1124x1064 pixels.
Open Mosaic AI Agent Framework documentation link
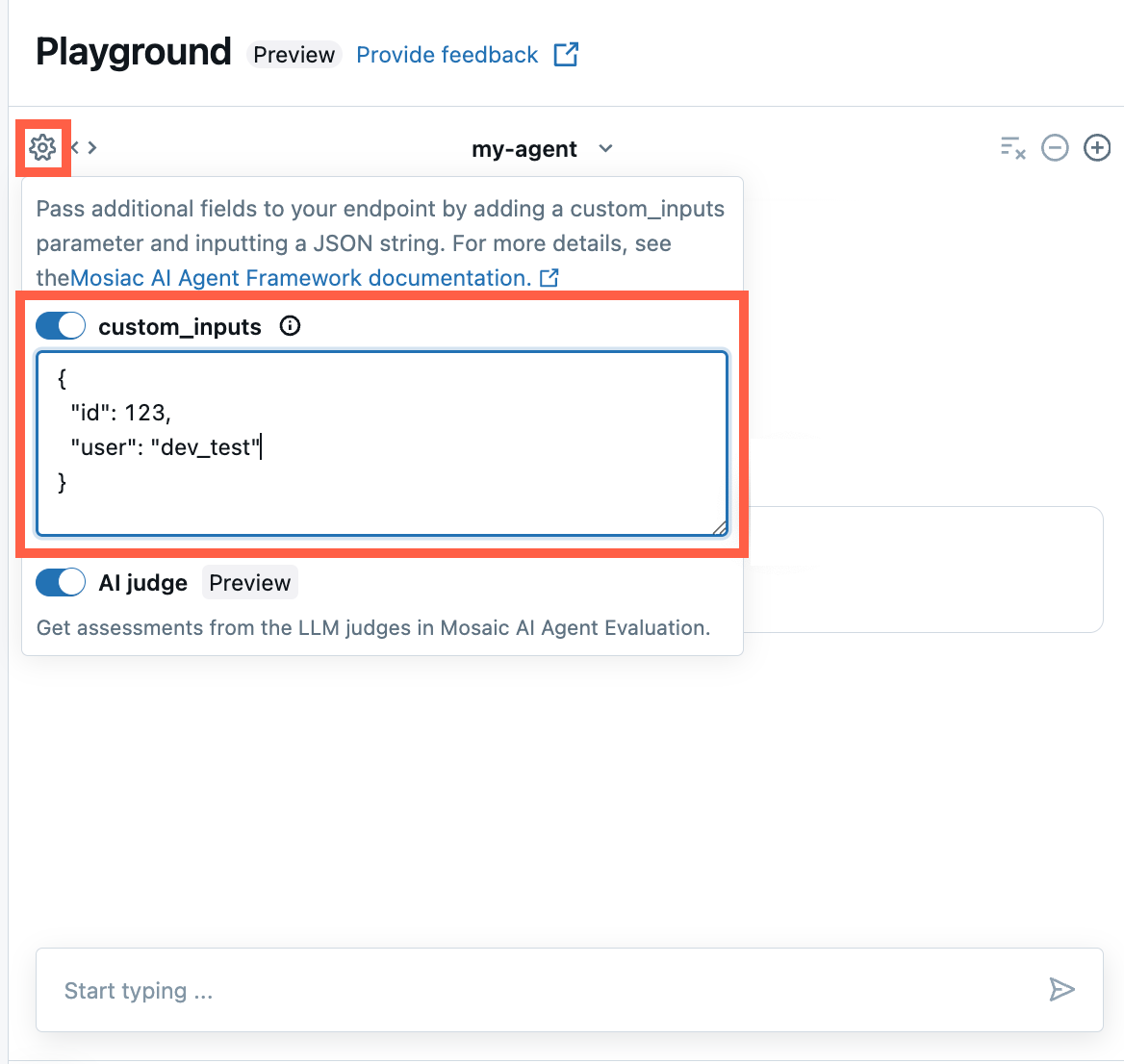tap(300, 278)
